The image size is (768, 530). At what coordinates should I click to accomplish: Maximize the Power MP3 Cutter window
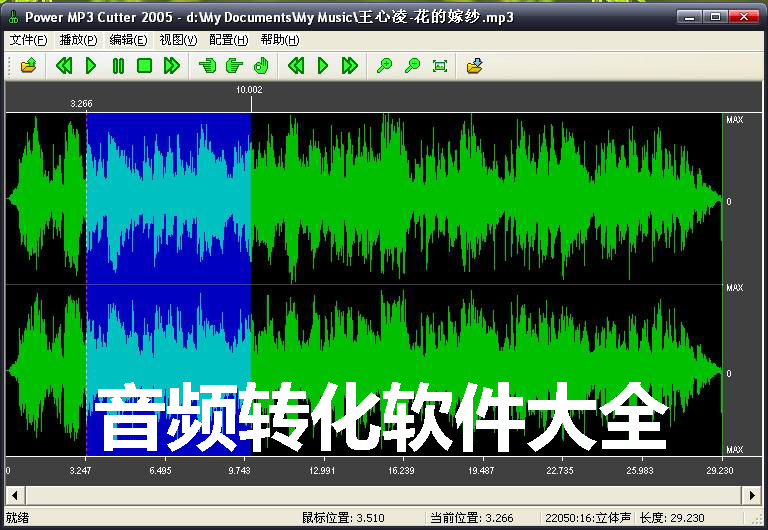pyautogui.click(x=715, y=17)
